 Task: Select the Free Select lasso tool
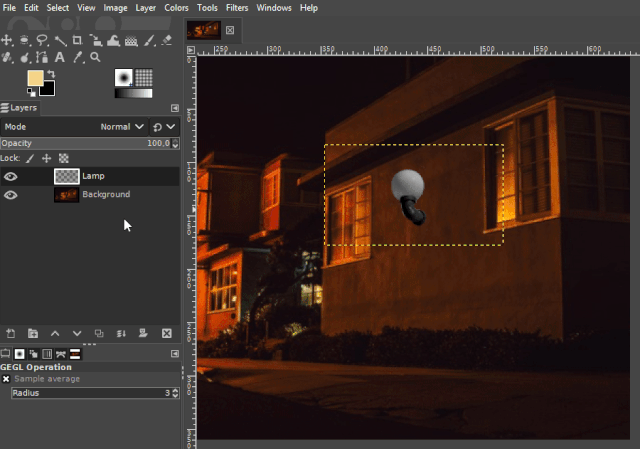pos(42,40)
